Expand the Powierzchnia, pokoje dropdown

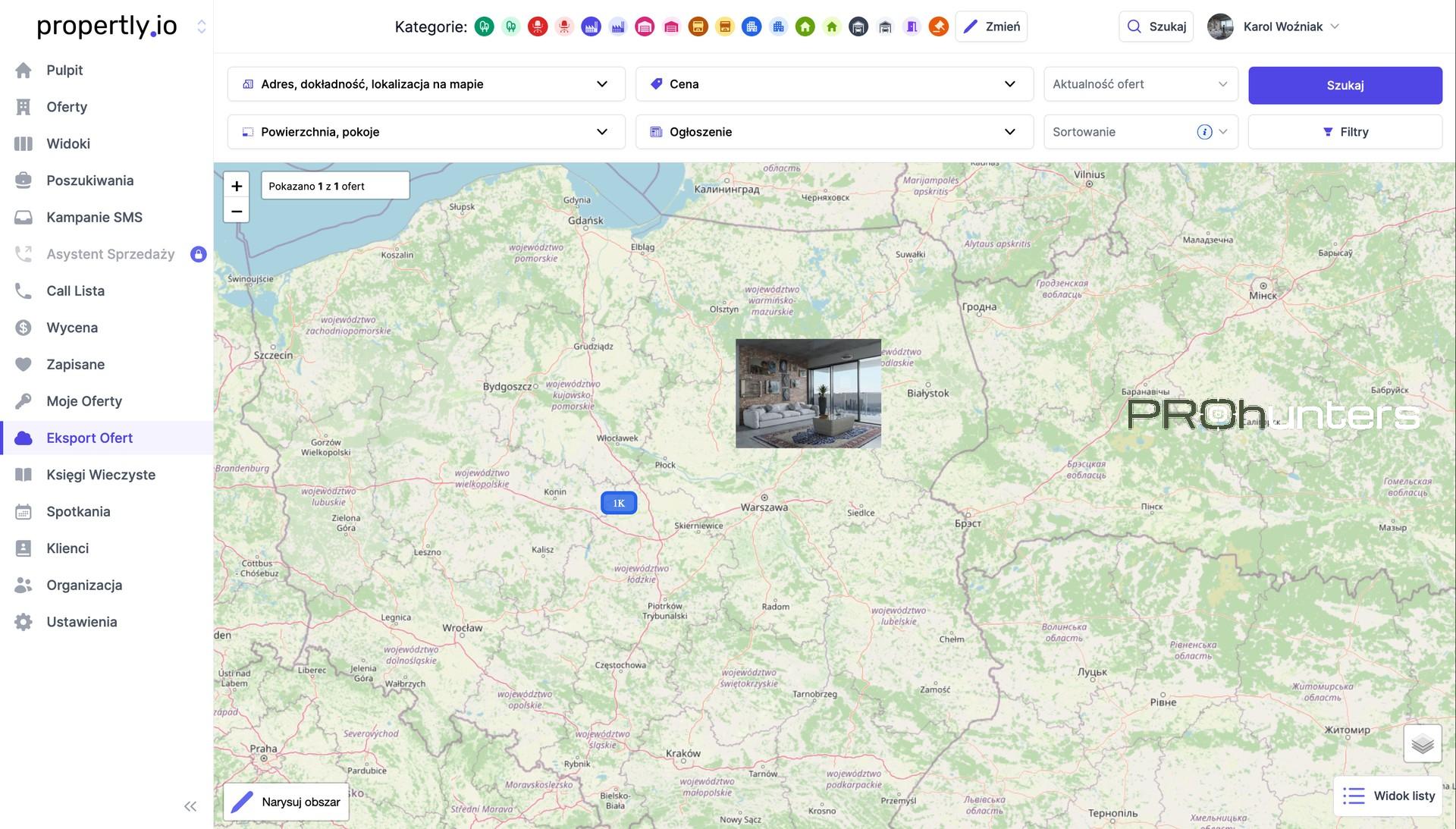[x=426, y=132]
